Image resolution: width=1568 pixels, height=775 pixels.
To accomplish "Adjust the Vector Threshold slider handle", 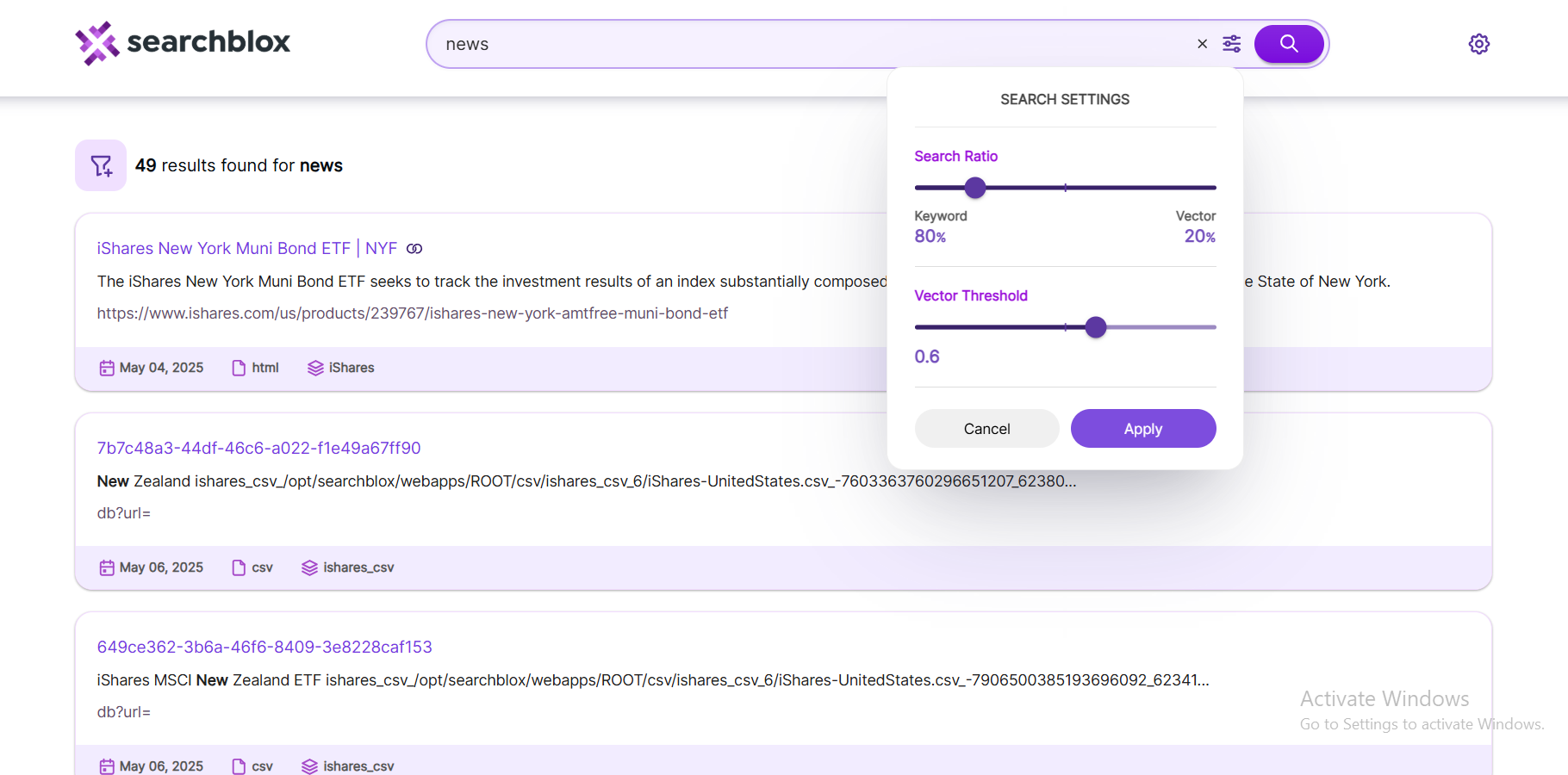I will 1096,327.
